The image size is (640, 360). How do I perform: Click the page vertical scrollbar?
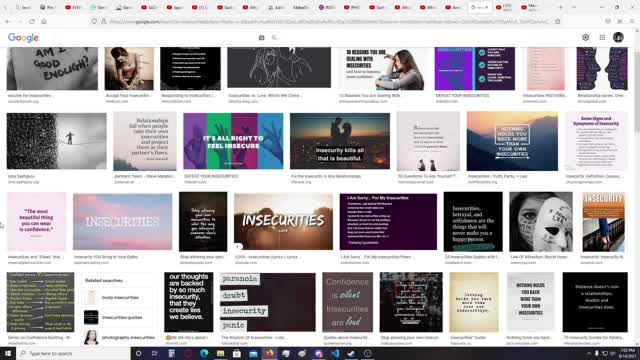point(637,195)
